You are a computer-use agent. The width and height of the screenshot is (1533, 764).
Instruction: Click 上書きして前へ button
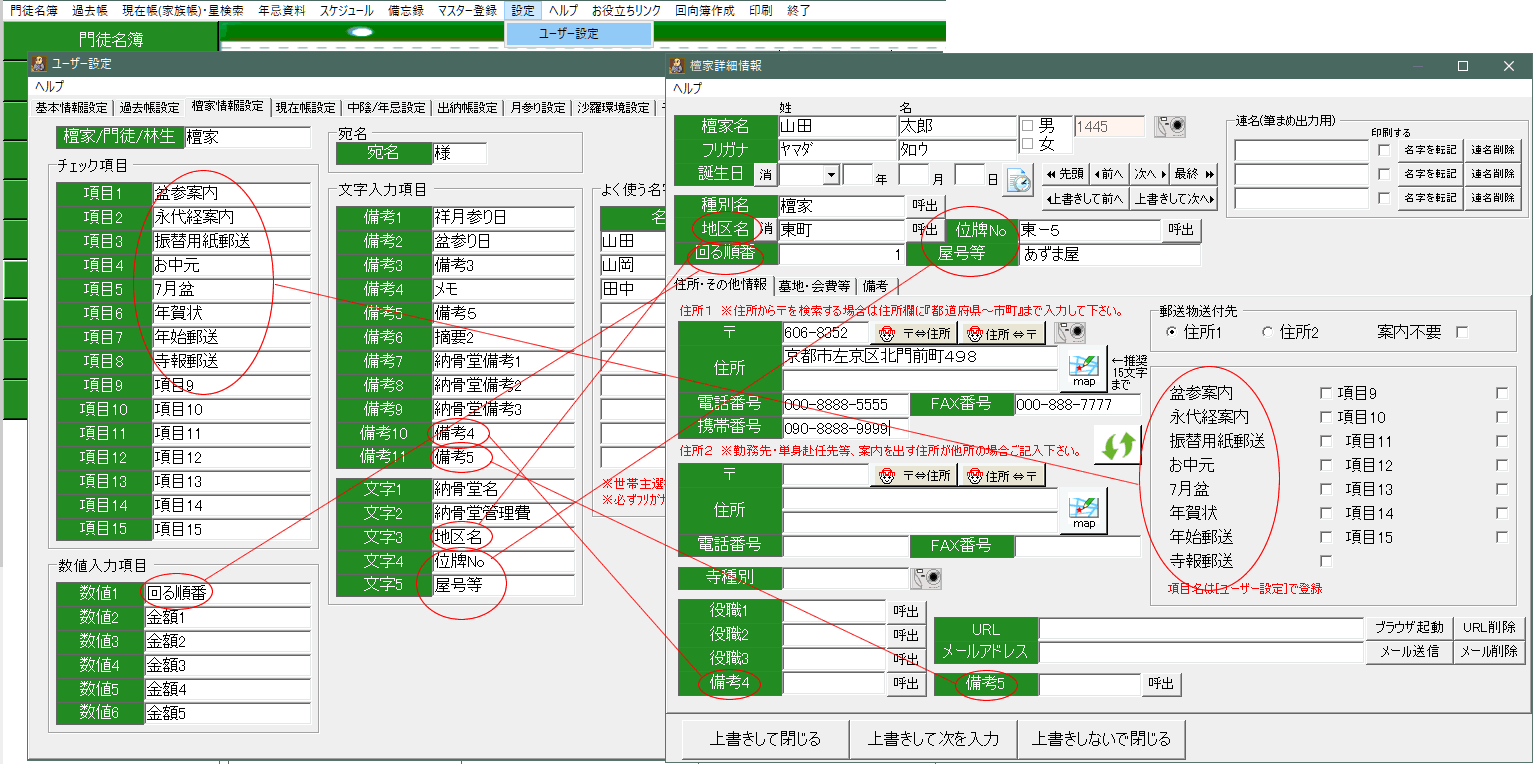point(1086,198)
